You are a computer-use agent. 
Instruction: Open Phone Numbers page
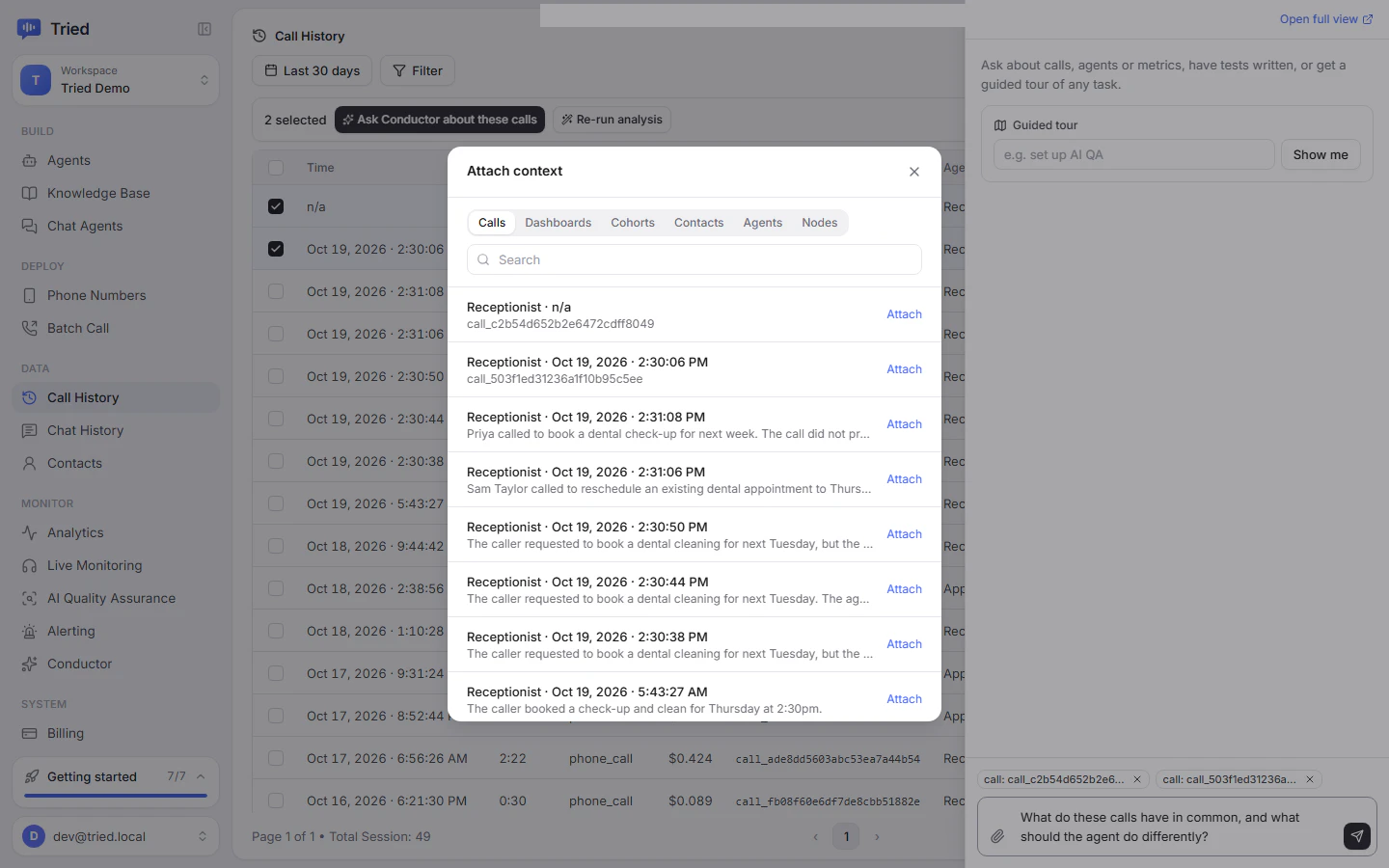pos(116,295)
